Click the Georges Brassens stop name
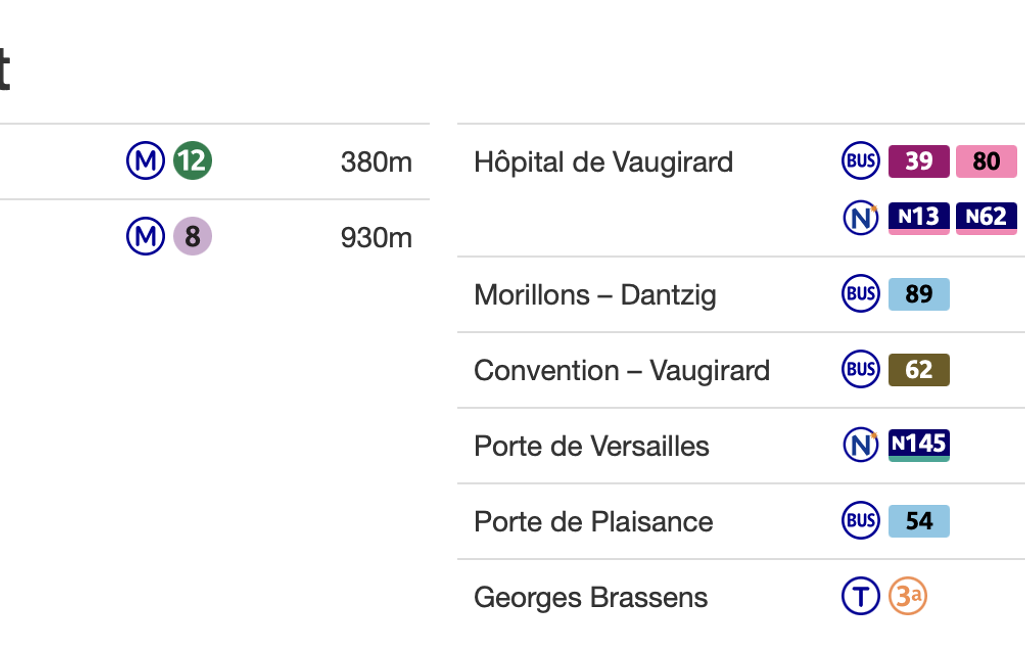Screen dimensions: 1025x650 coord(590,598)
